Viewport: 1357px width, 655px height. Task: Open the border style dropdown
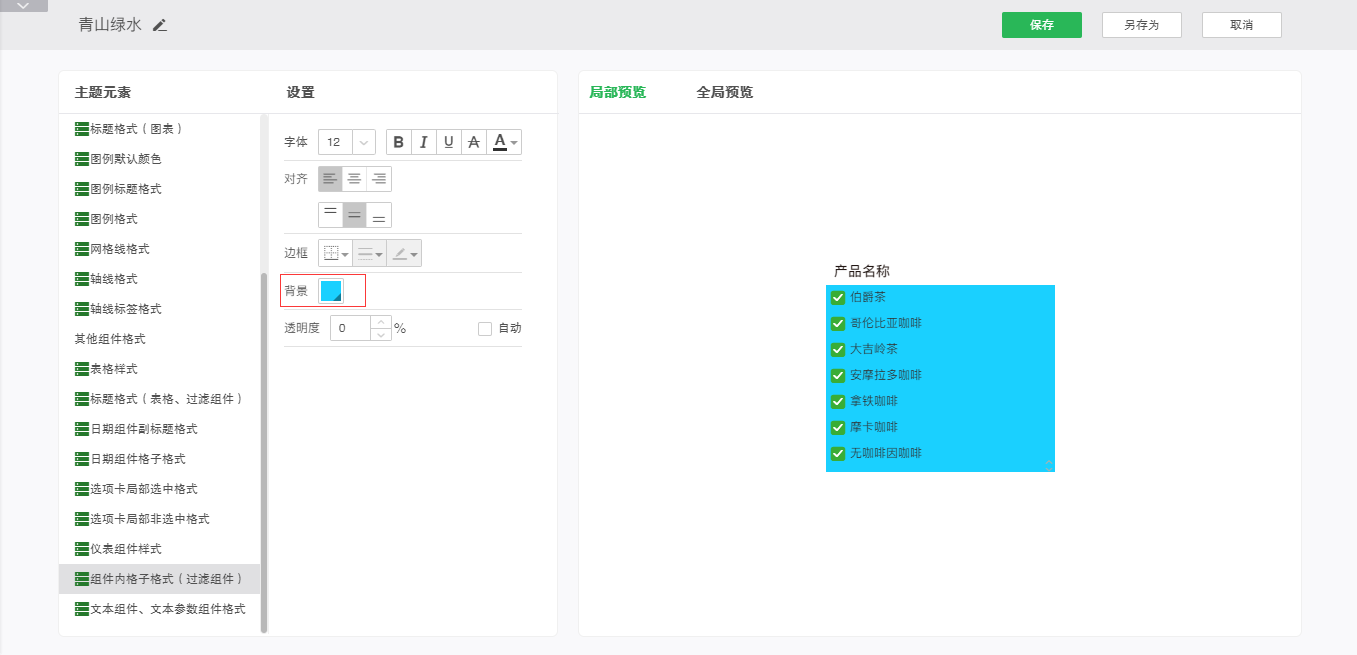coord(335,254)
